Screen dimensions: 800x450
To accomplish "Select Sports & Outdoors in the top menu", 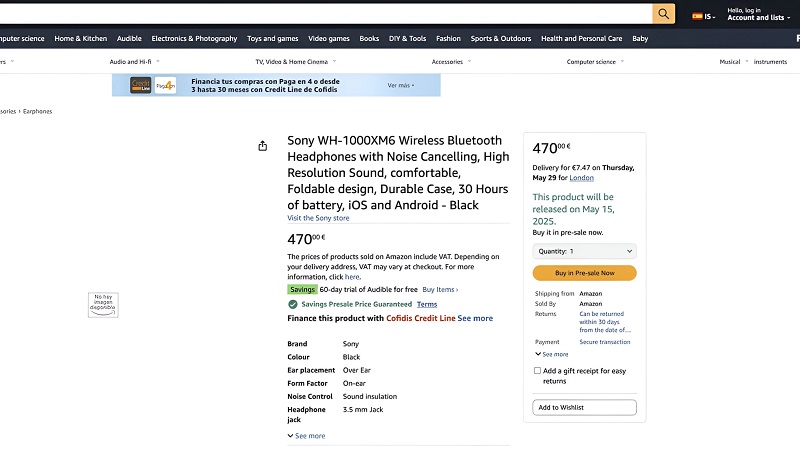I will [501, 39].
